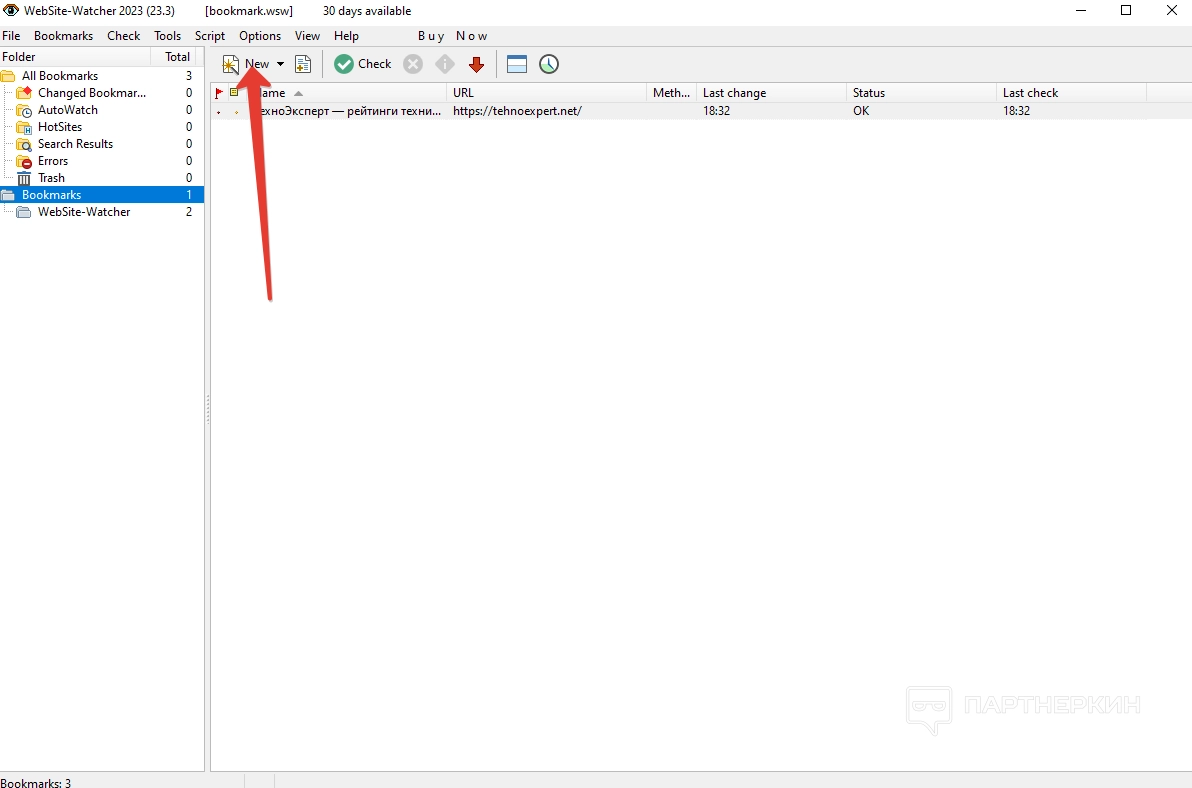
Task: Click the Errors folder icon
Action: click(x=24, y=161)
